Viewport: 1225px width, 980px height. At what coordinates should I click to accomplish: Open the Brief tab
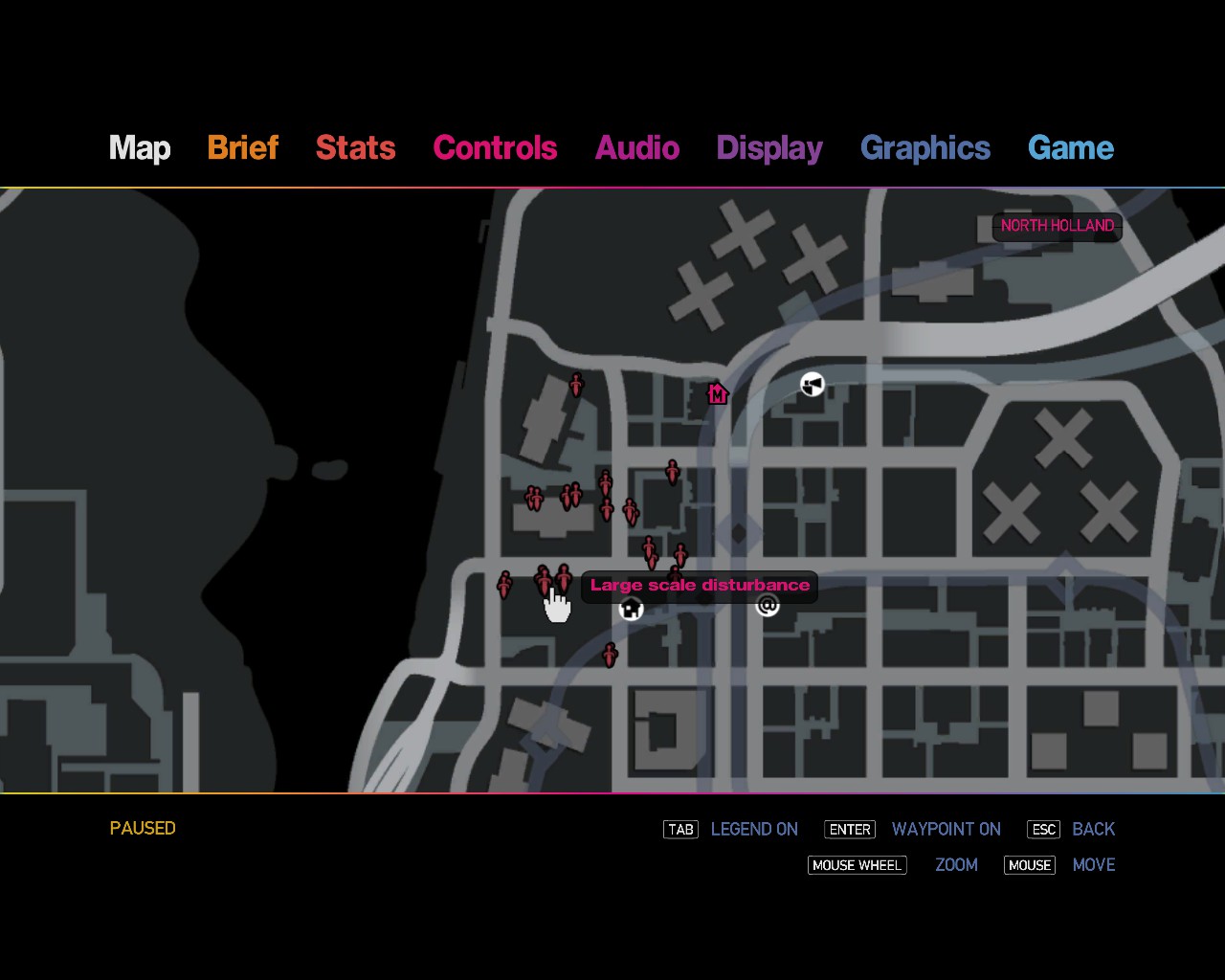tap(242, 148)
